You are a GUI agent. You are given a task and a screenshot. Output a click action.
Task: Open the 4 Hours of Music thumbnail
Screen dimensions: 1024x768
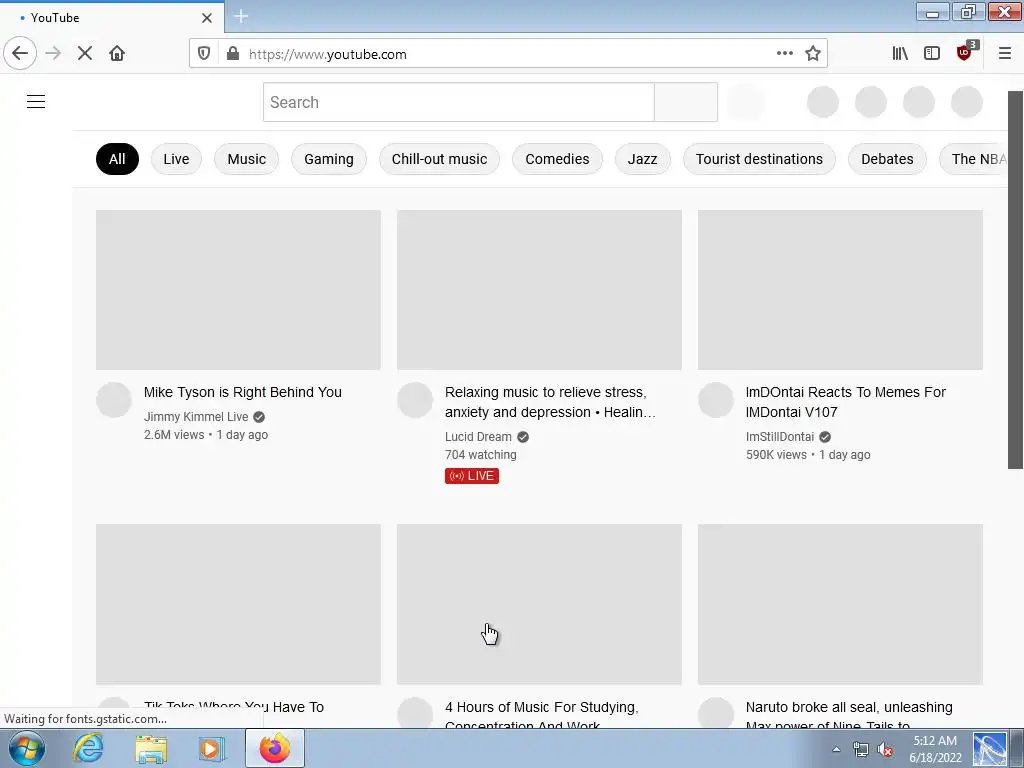[539, 604]
